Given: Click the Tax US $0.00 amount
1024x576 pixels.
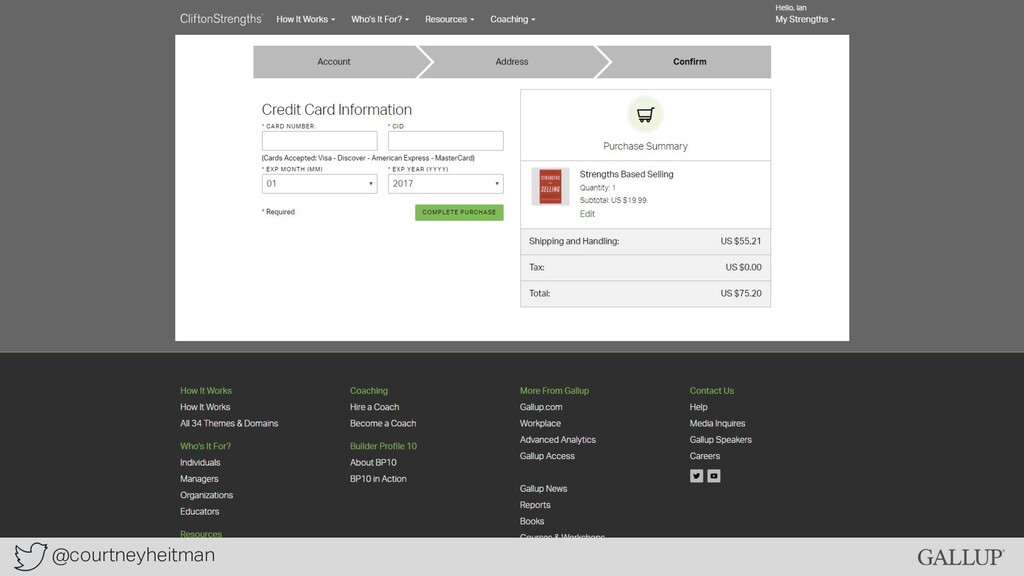Looking at the screenshot, I should [743, 267].
